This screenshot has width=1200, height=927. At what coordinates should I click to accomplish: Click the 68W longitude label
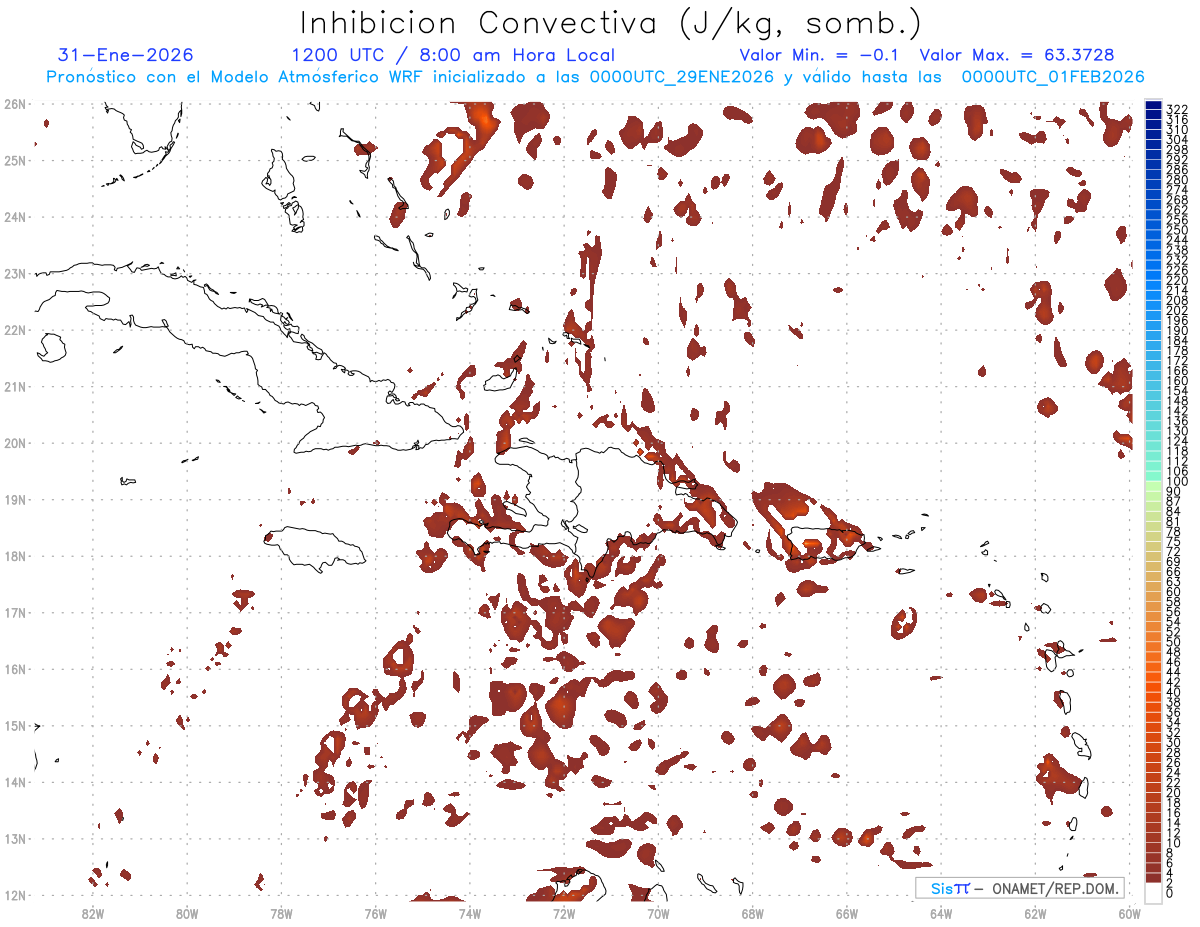(x=753, y=913)
